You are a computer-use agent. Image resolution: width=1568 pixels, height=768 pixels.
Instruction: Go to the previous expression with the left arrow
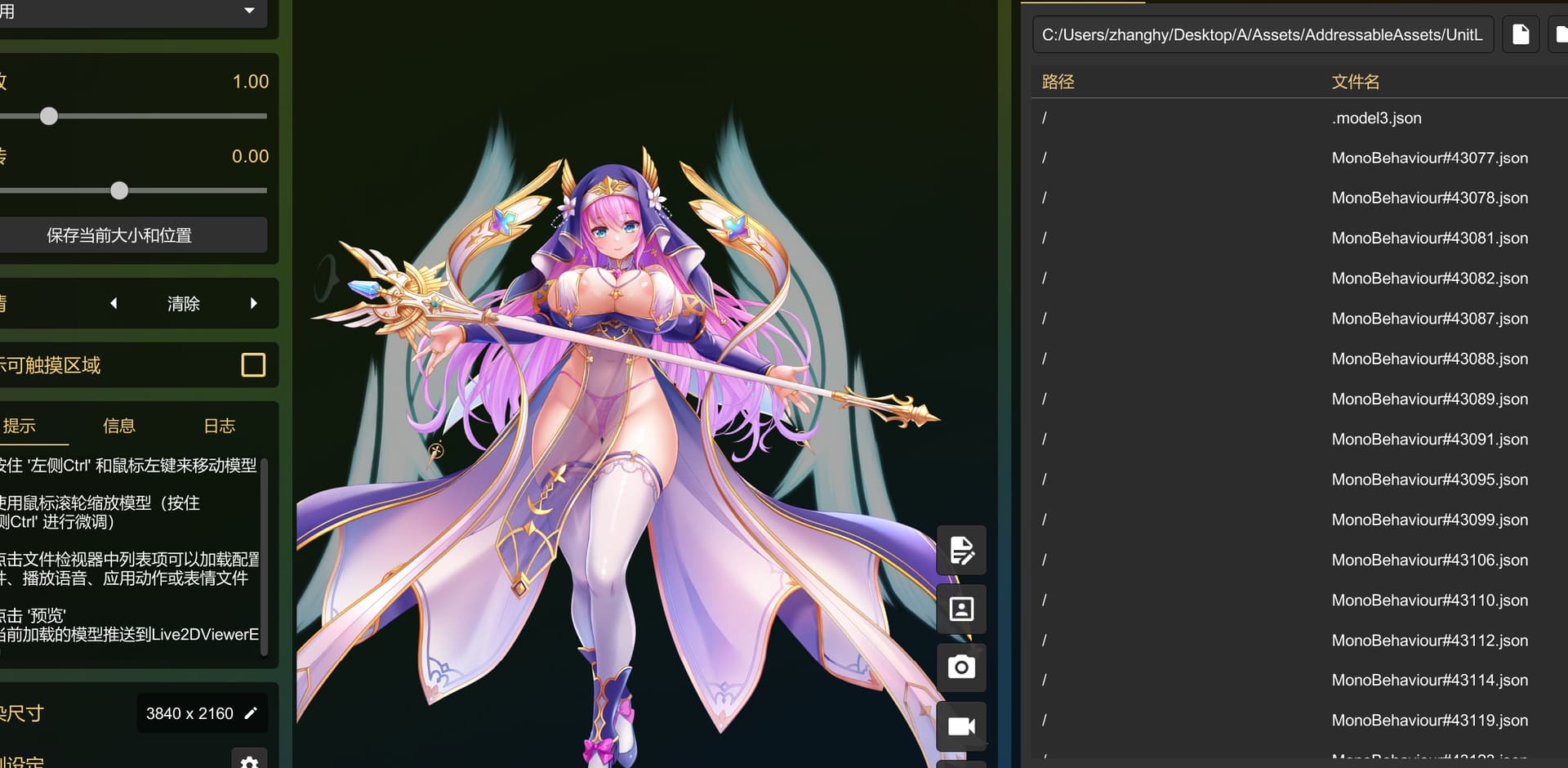click(x=114, y=303)
